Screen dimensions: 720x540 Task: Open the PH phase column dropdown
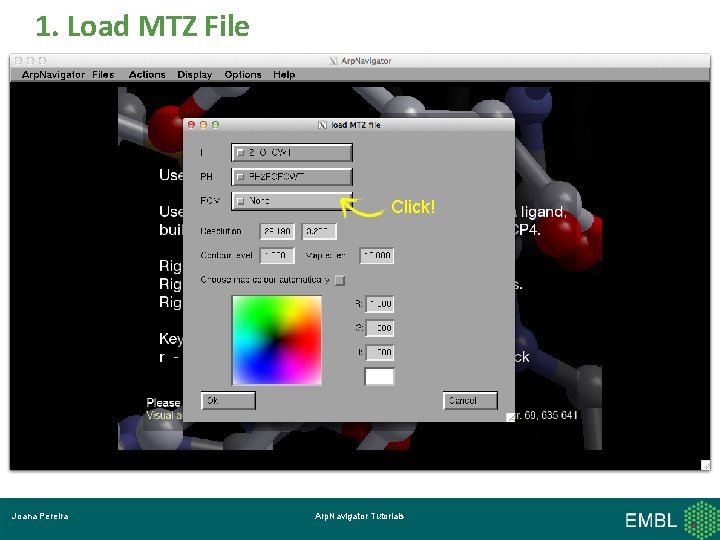[x=292, y=177]
